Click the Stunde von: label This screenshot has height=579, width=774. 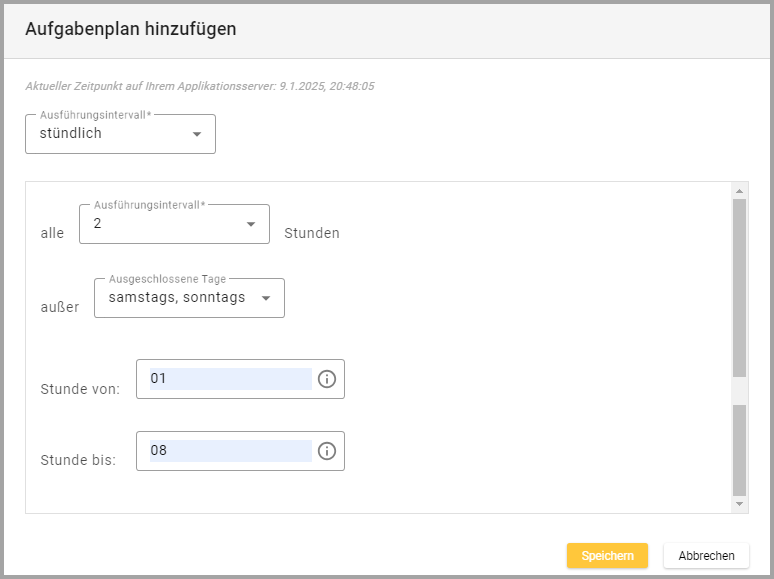click(x=80, y=389)
